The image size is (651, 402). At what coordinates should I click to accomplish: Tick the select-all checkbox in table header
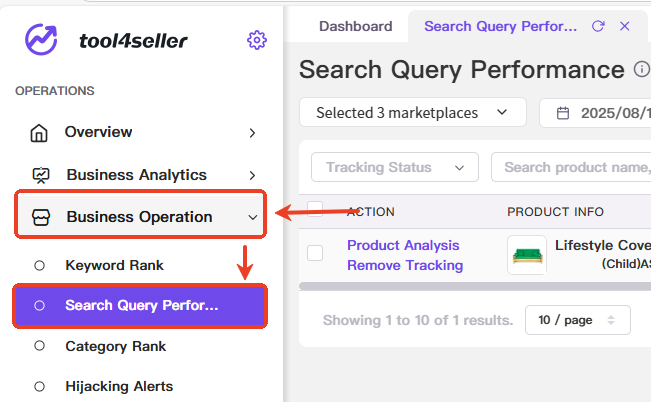point(315,209)
